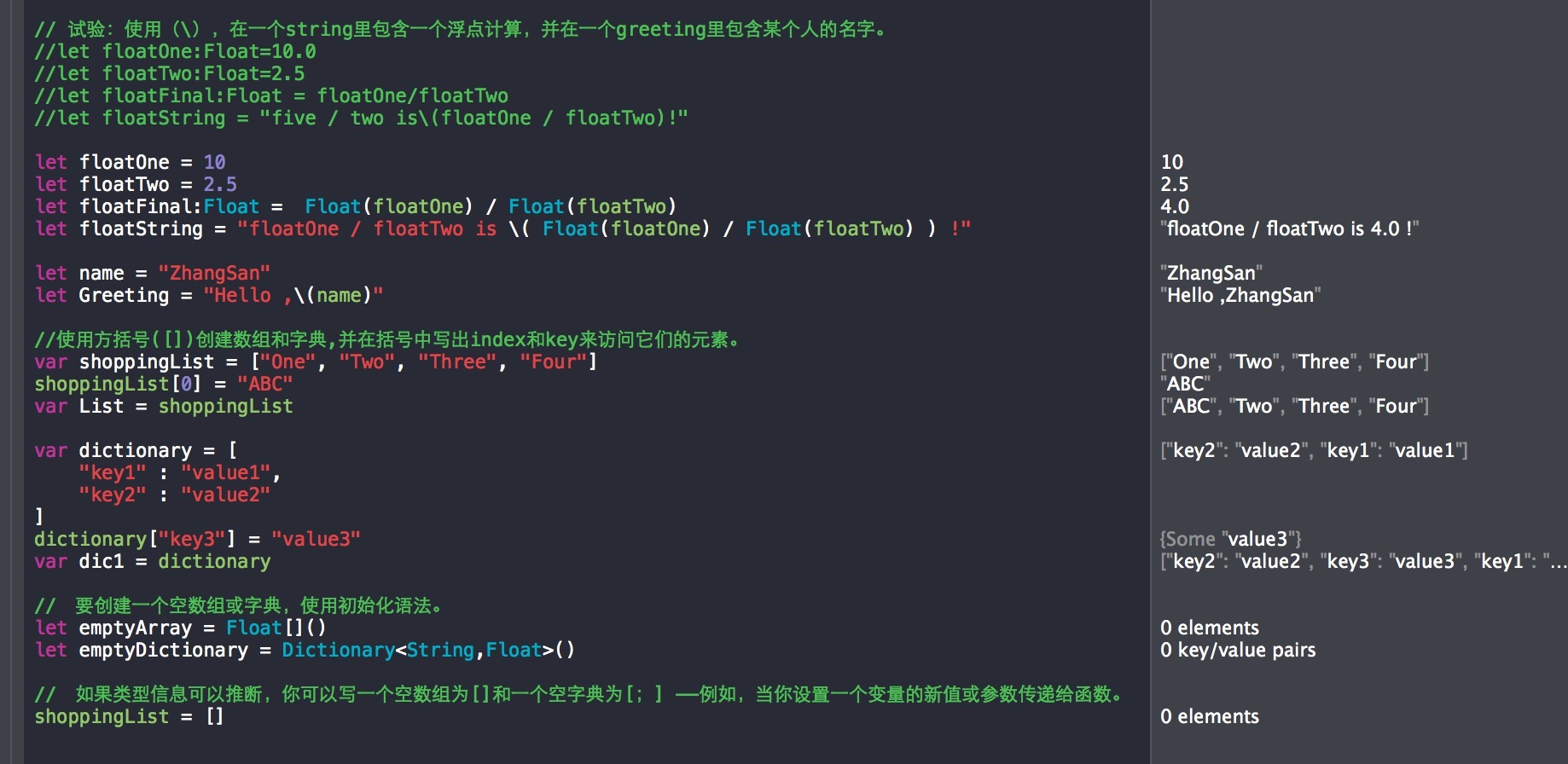
Task: Click the line 'let floatOne = 10'
Action: (130, 162)
